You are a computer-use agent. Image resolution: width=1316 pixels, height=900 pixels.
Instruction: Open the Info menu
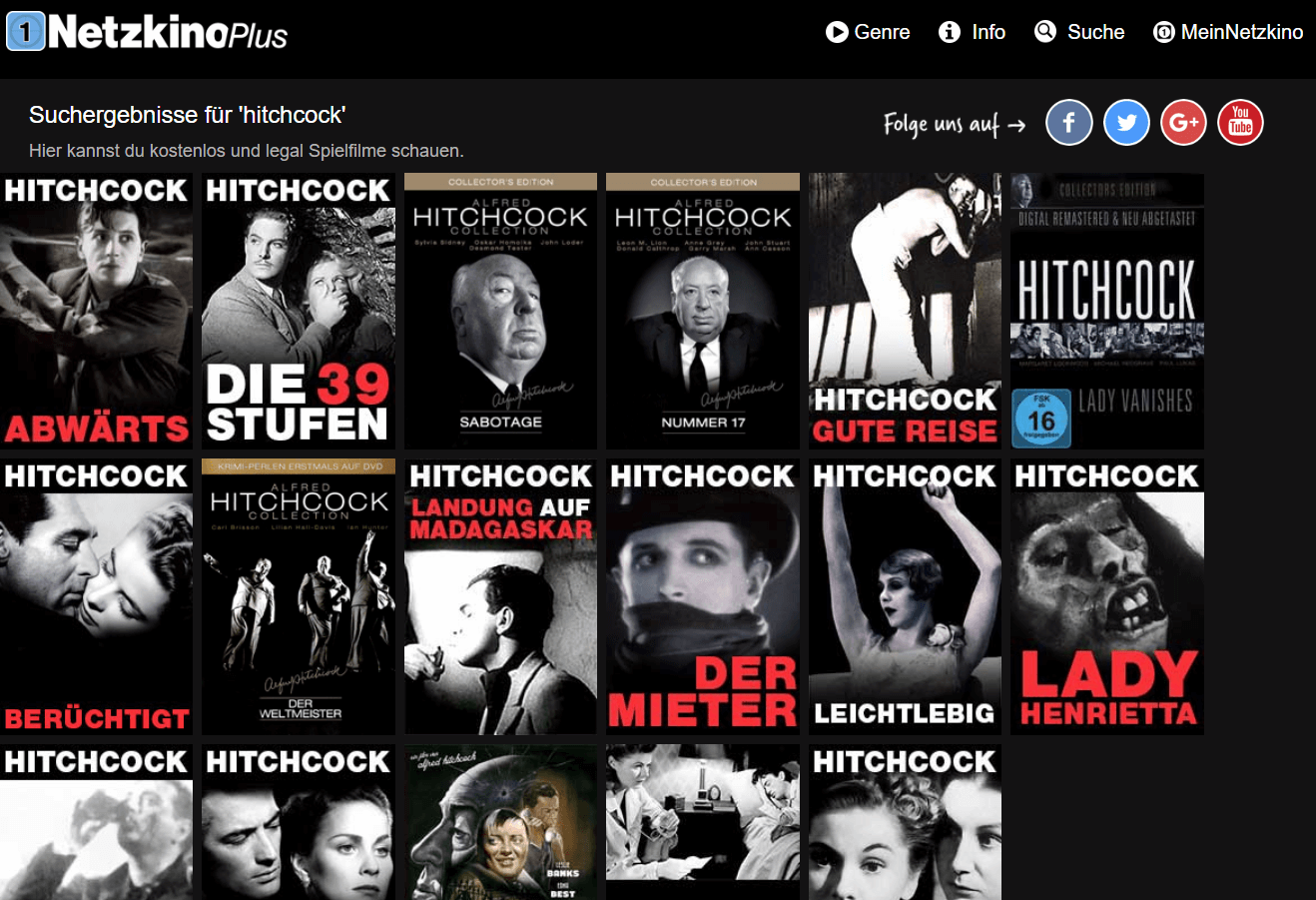(x=973, y=32)
